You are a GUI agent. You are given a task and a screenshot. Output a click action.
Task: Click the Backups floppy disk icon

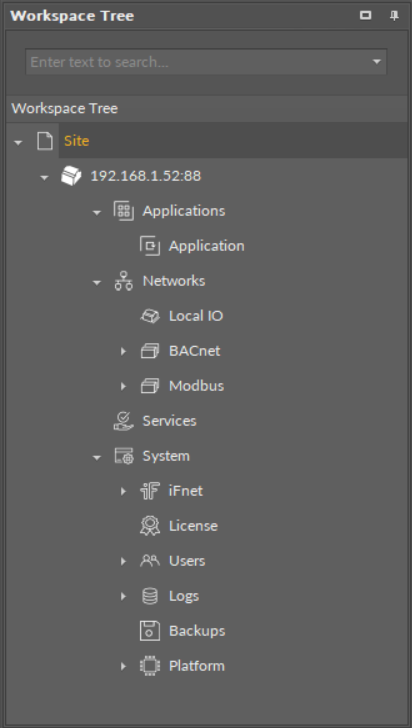coord(150,631)
